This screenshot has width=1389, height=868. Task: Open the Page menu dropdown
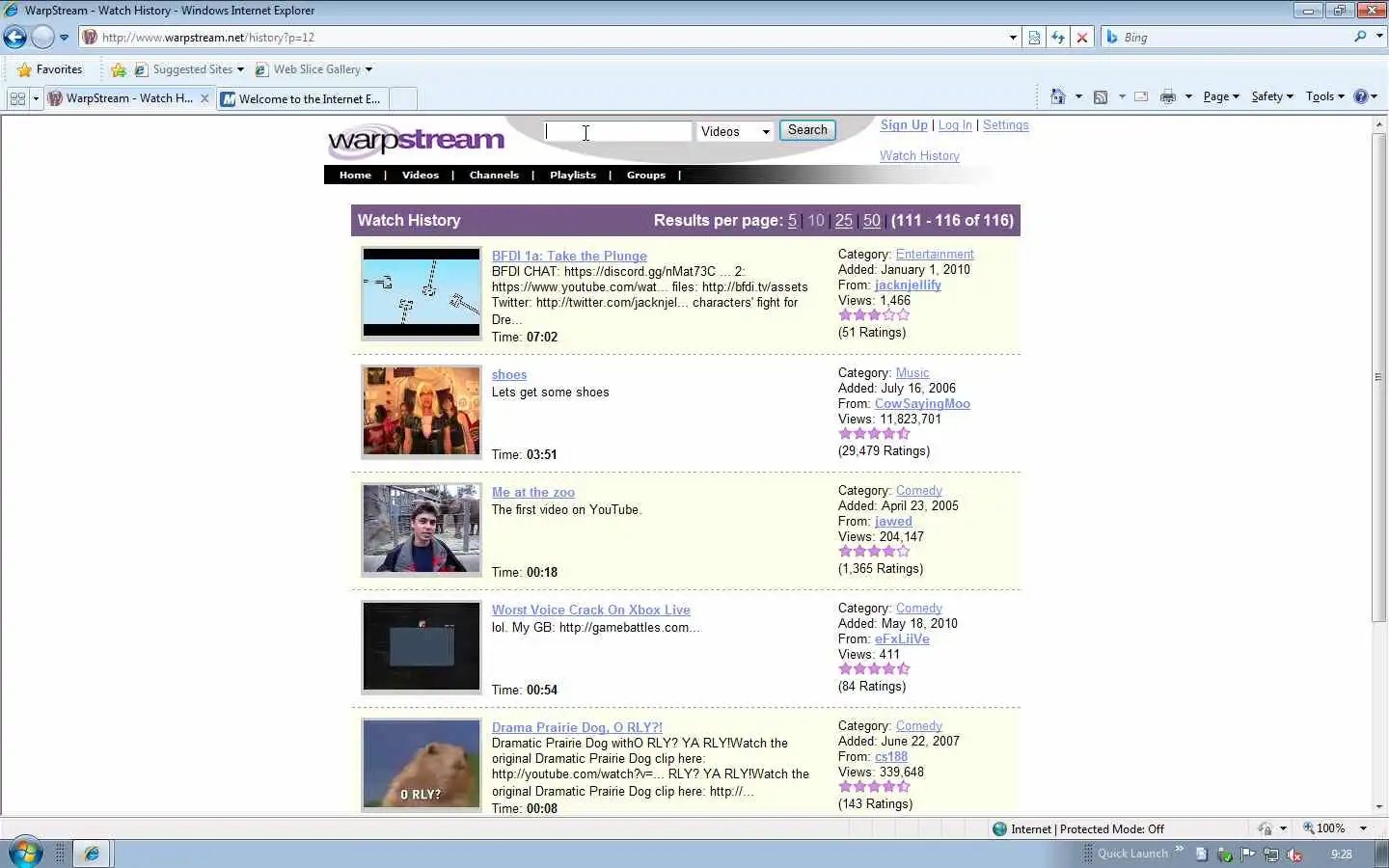coord(1221,96)
